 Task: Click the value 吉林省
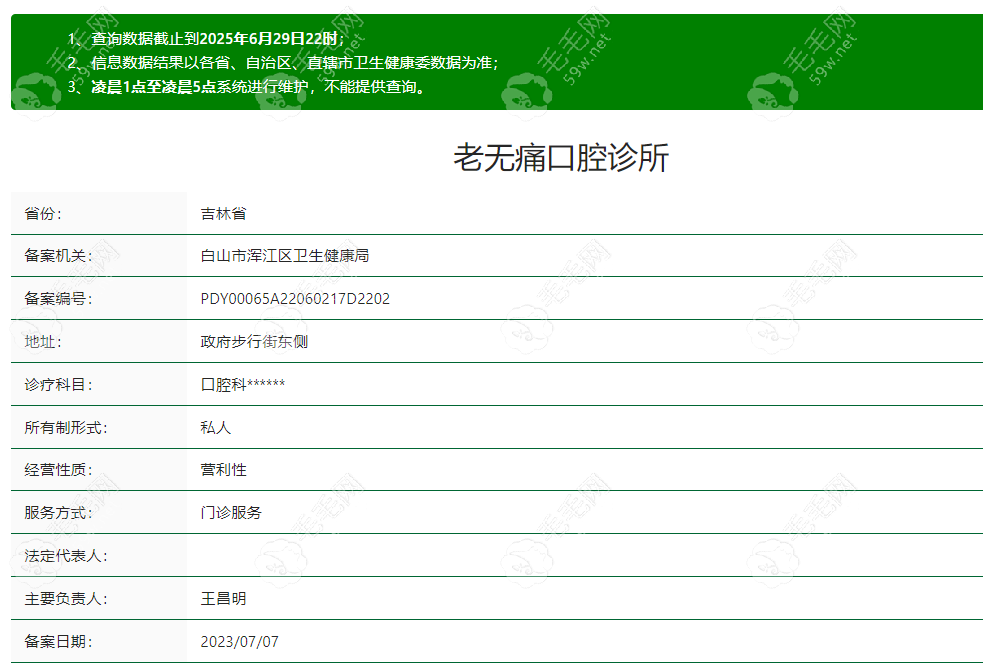tap(223, 214)
